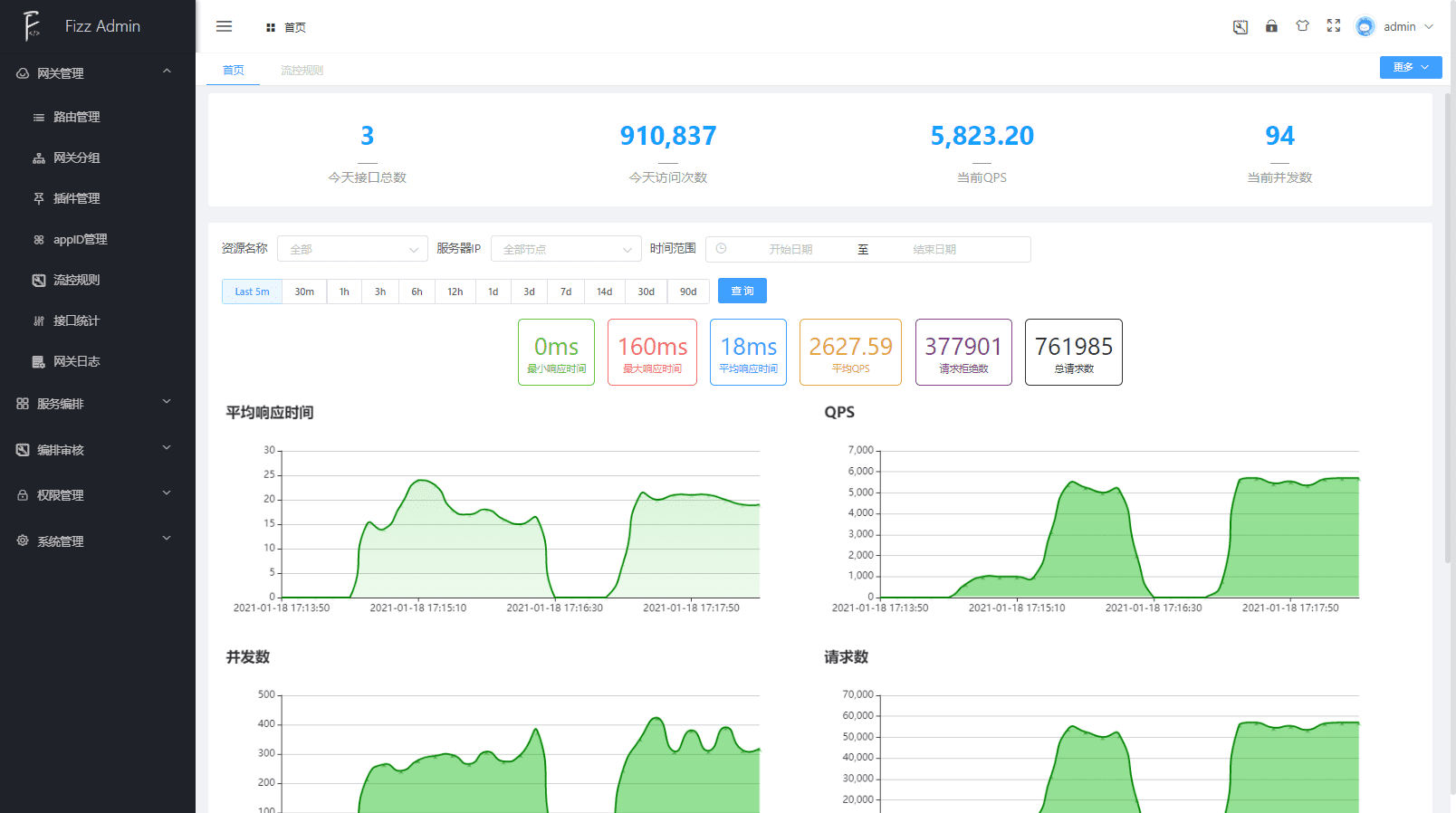Expand the 编排审核 menu chevron
The width and height of the screenshot is (1456, 813).
pyautogui.click(x=167, y=448)
